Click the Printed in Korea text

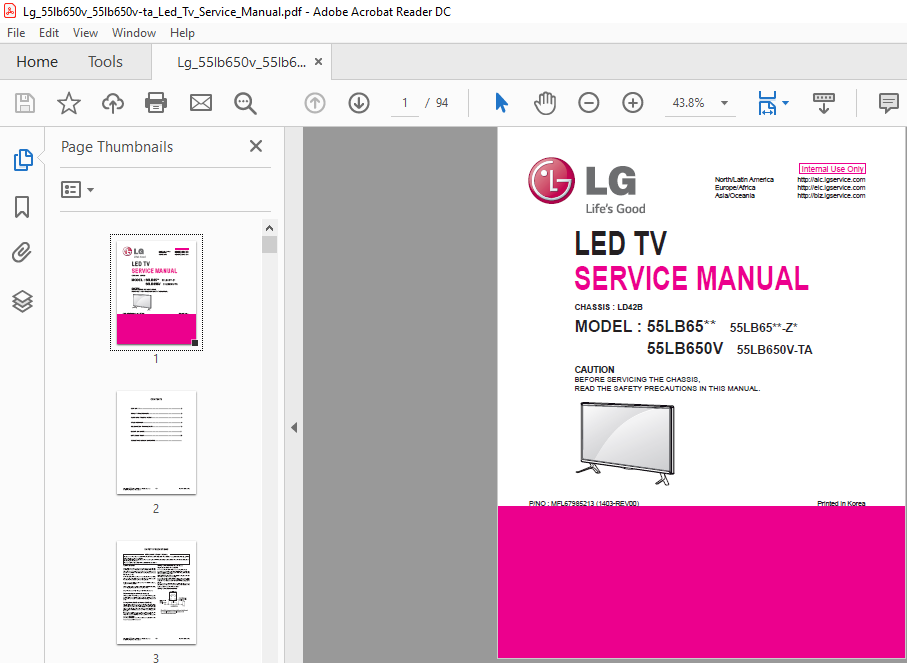coord(841,503)
